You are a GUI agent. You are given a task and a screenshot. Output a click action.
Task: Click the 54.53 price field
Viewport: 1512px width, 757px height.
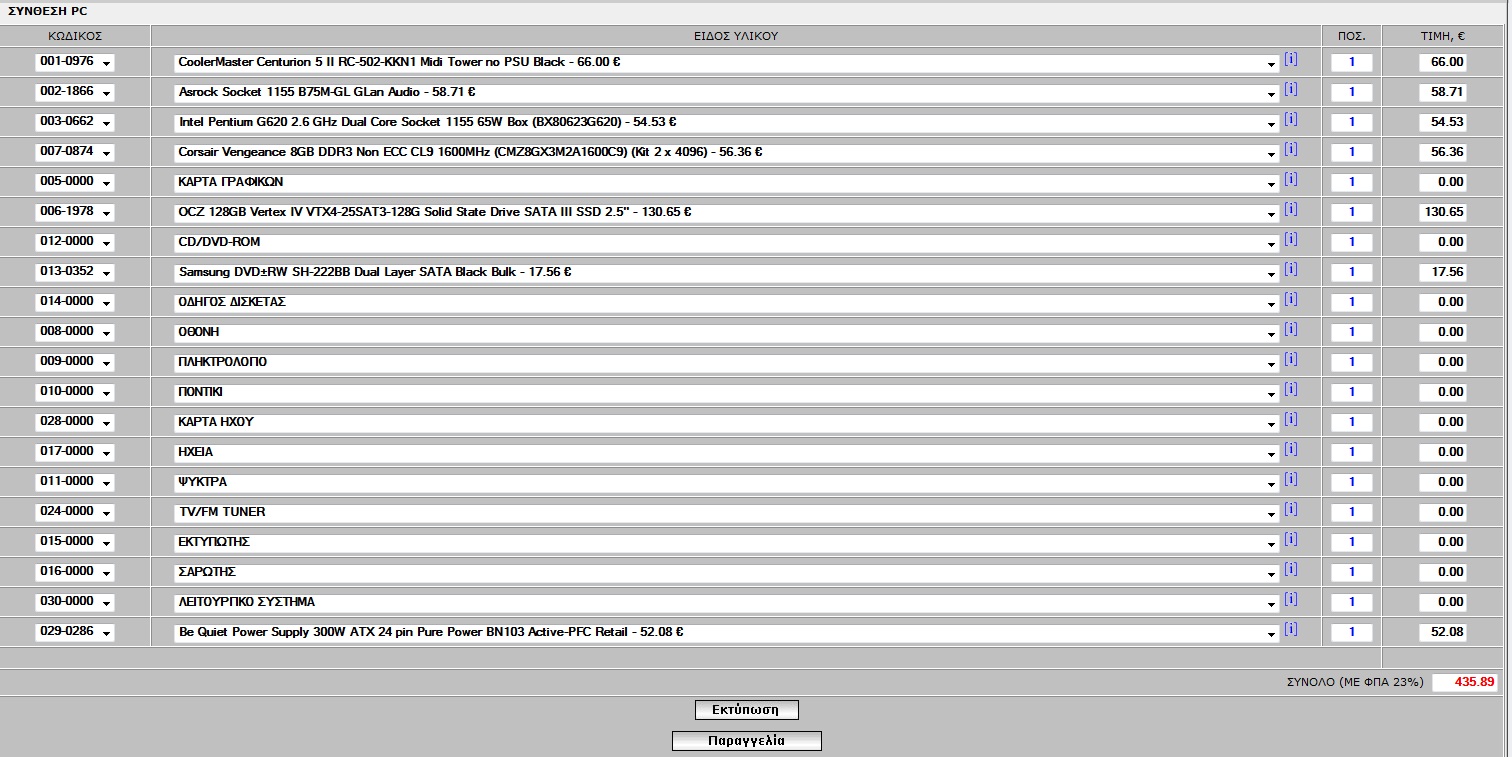coord(1443,122)
